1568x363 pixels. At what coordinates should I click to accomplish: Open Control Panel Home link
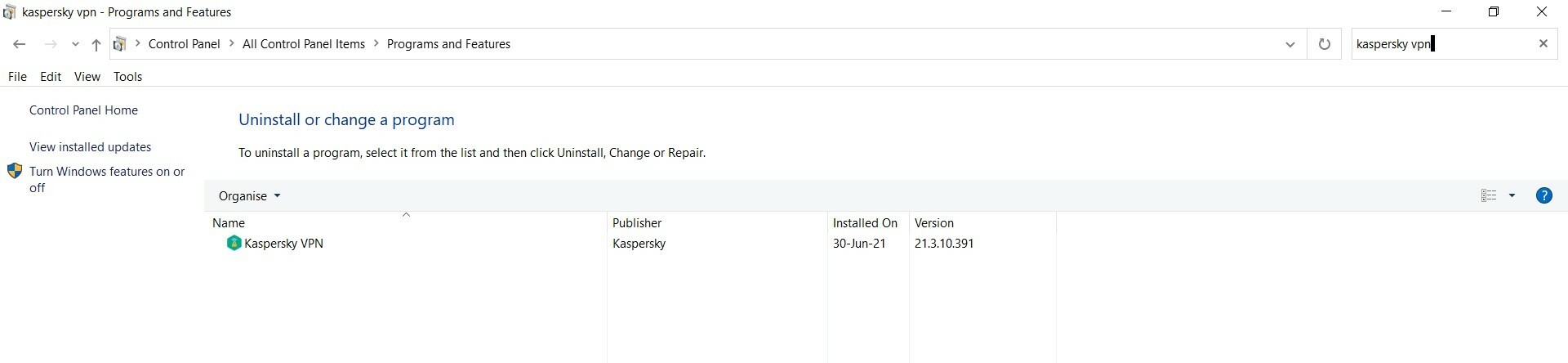[83, 110]
